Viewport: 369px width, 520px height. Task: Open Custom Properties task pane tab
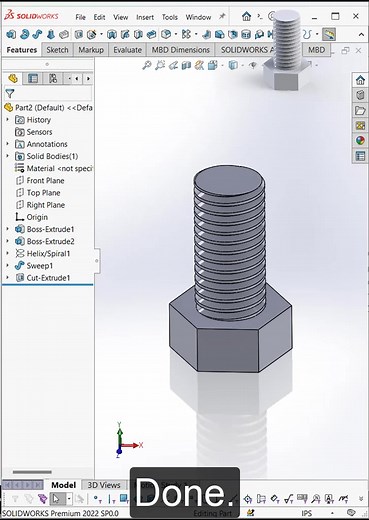[360, 156]
